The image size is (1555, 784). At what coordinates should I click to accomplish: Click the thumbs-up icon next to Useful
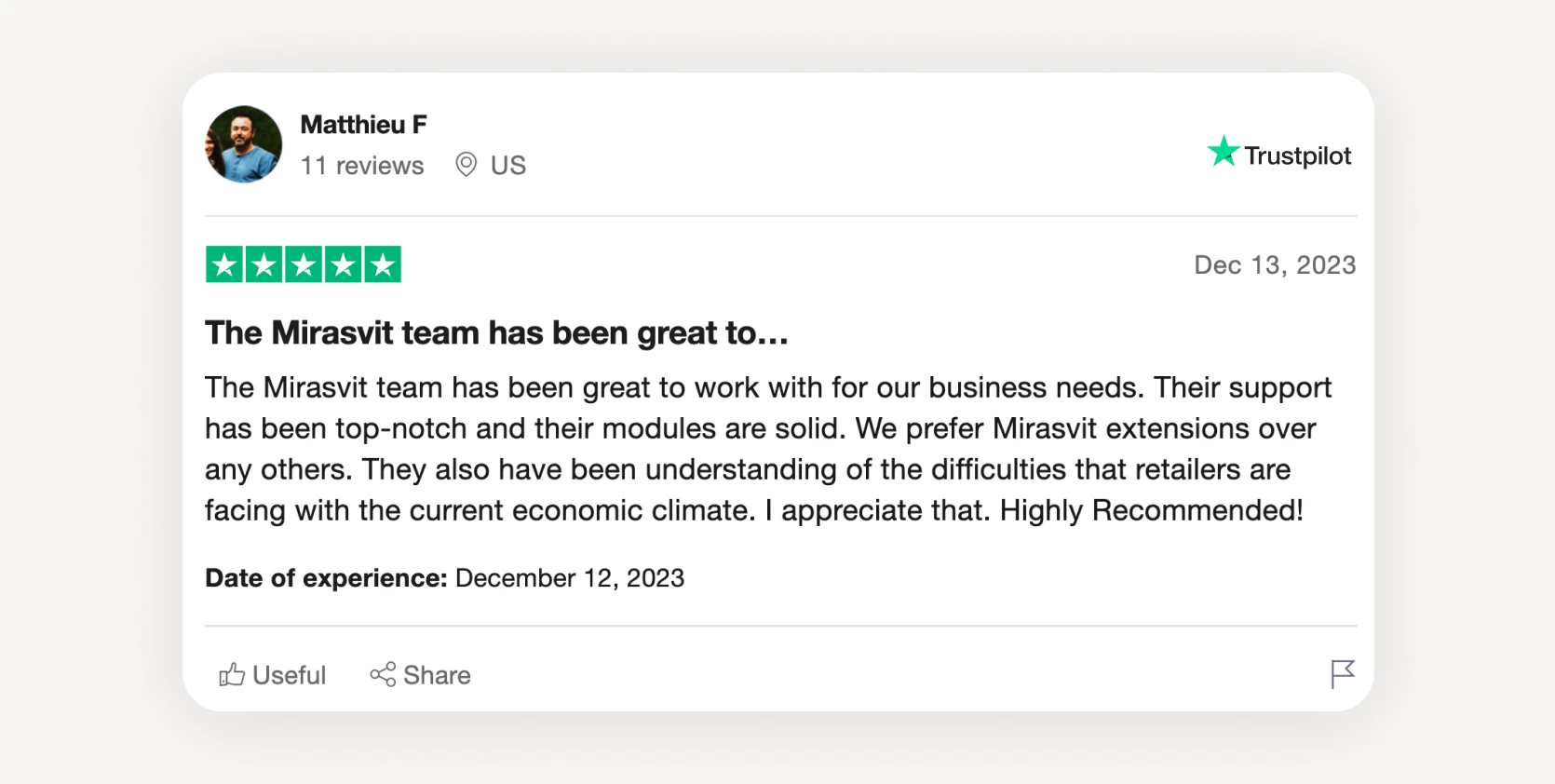click(x=232, y=675)
